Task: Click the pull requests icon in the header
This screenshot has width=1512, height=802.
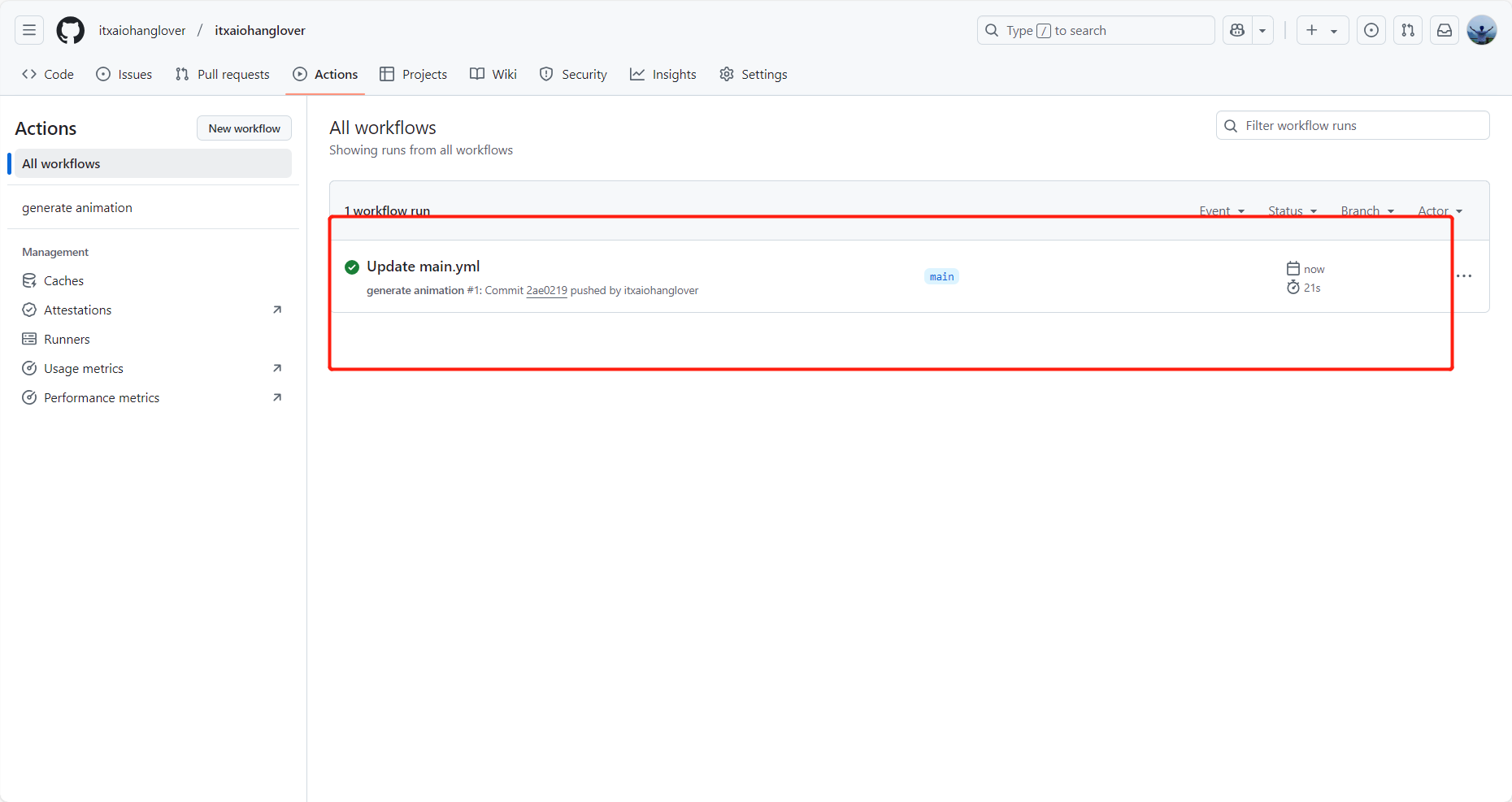Action: [x=1408, y=30]
